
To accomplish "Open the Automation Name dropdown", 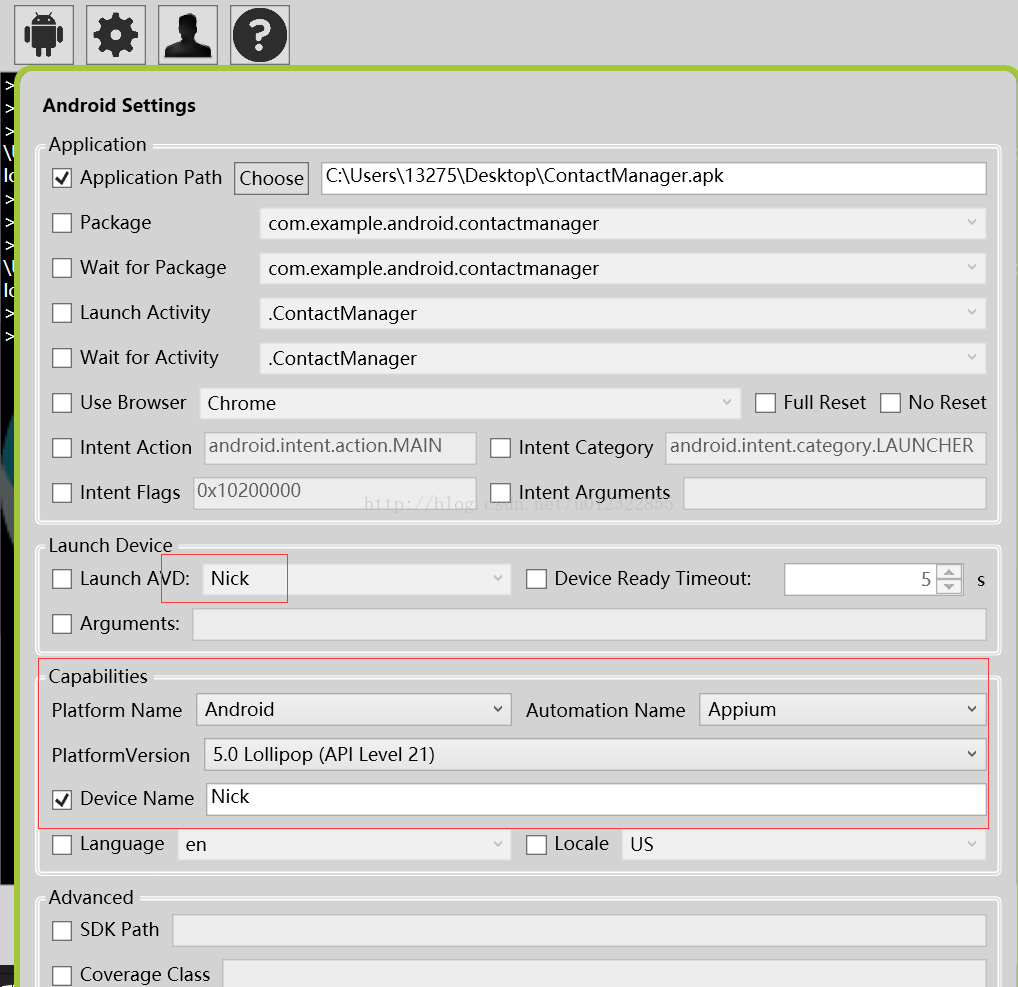I will coord(843,710).
